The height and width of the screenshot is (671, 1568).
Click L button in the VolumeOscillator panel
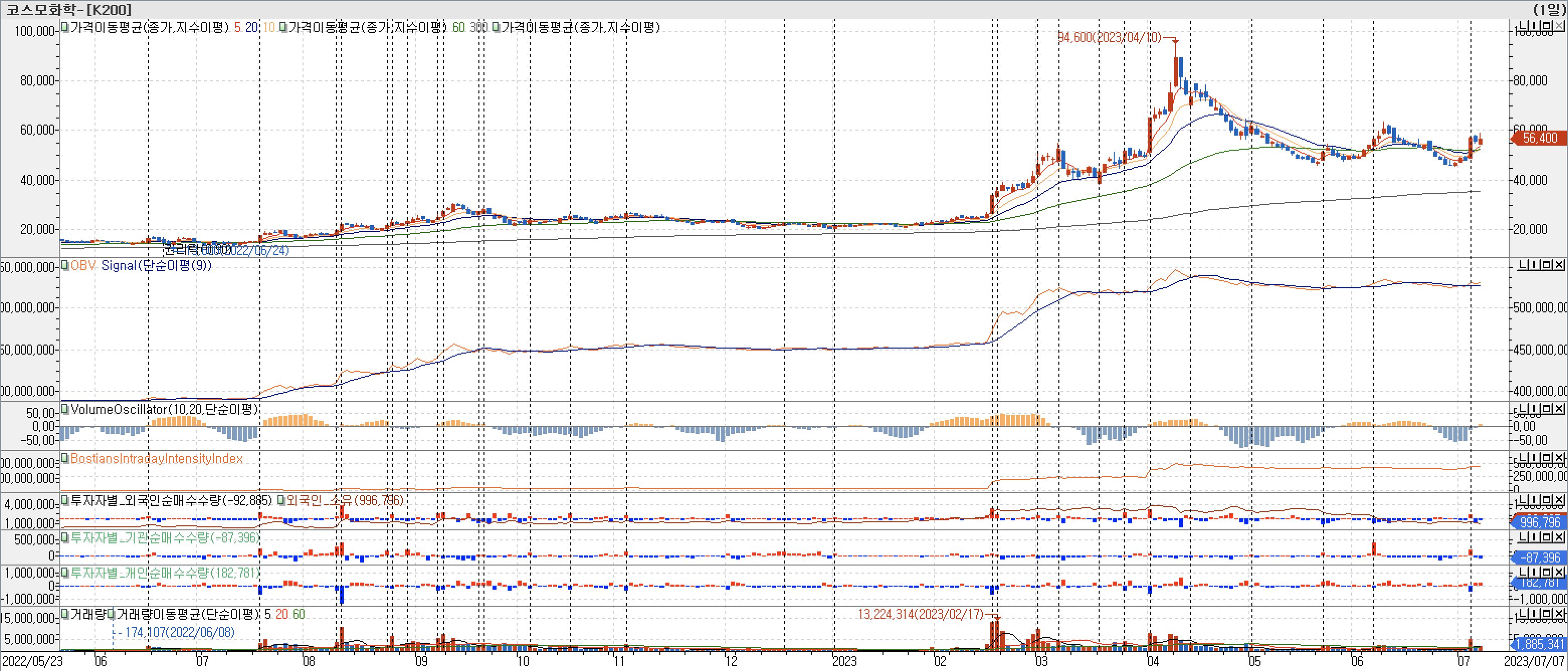(1523, 408)
